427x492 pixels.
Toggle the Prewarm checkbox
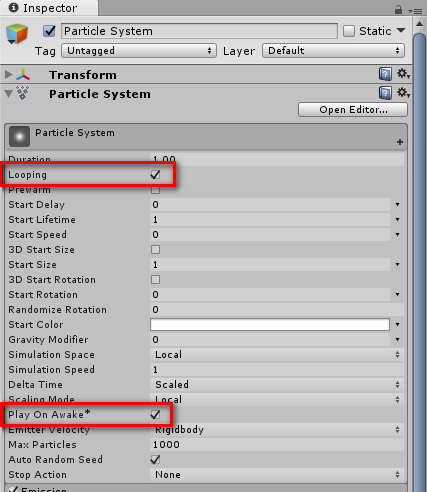[155, 190]
